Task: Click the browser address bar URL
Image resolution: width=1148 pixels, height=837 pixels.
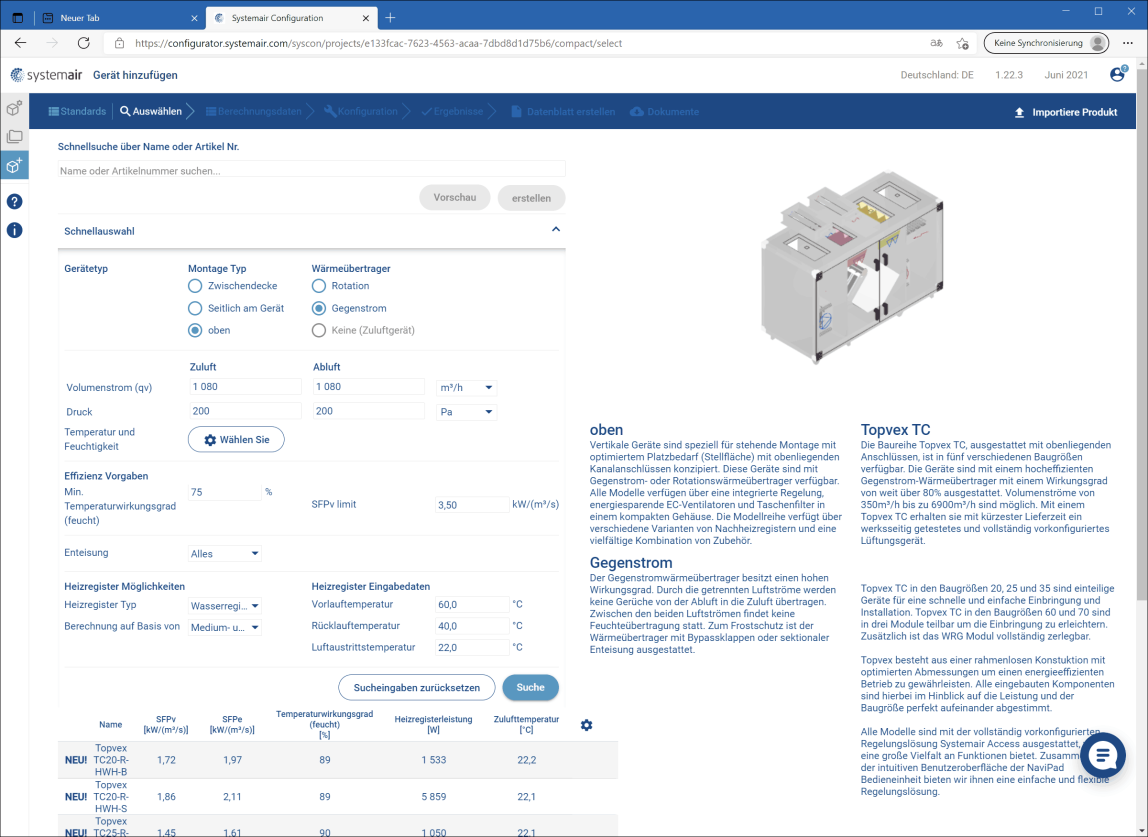Action: (379, 43)
